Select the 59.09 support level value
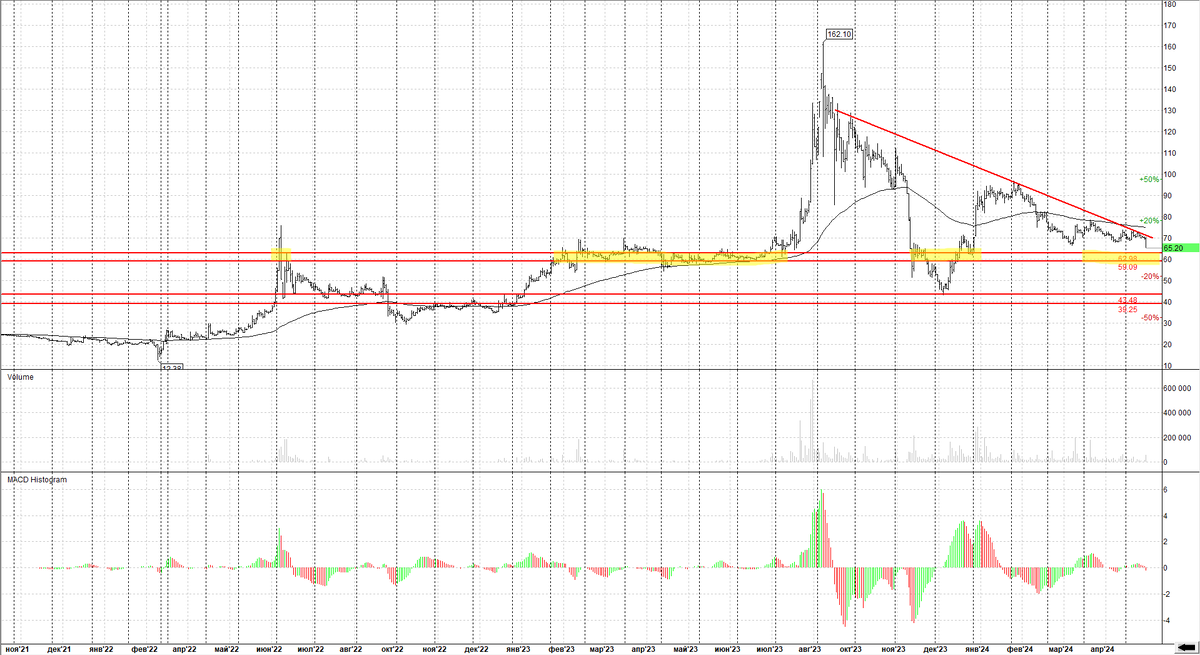Screen dimensions: 1200x655 point(1127,267)
